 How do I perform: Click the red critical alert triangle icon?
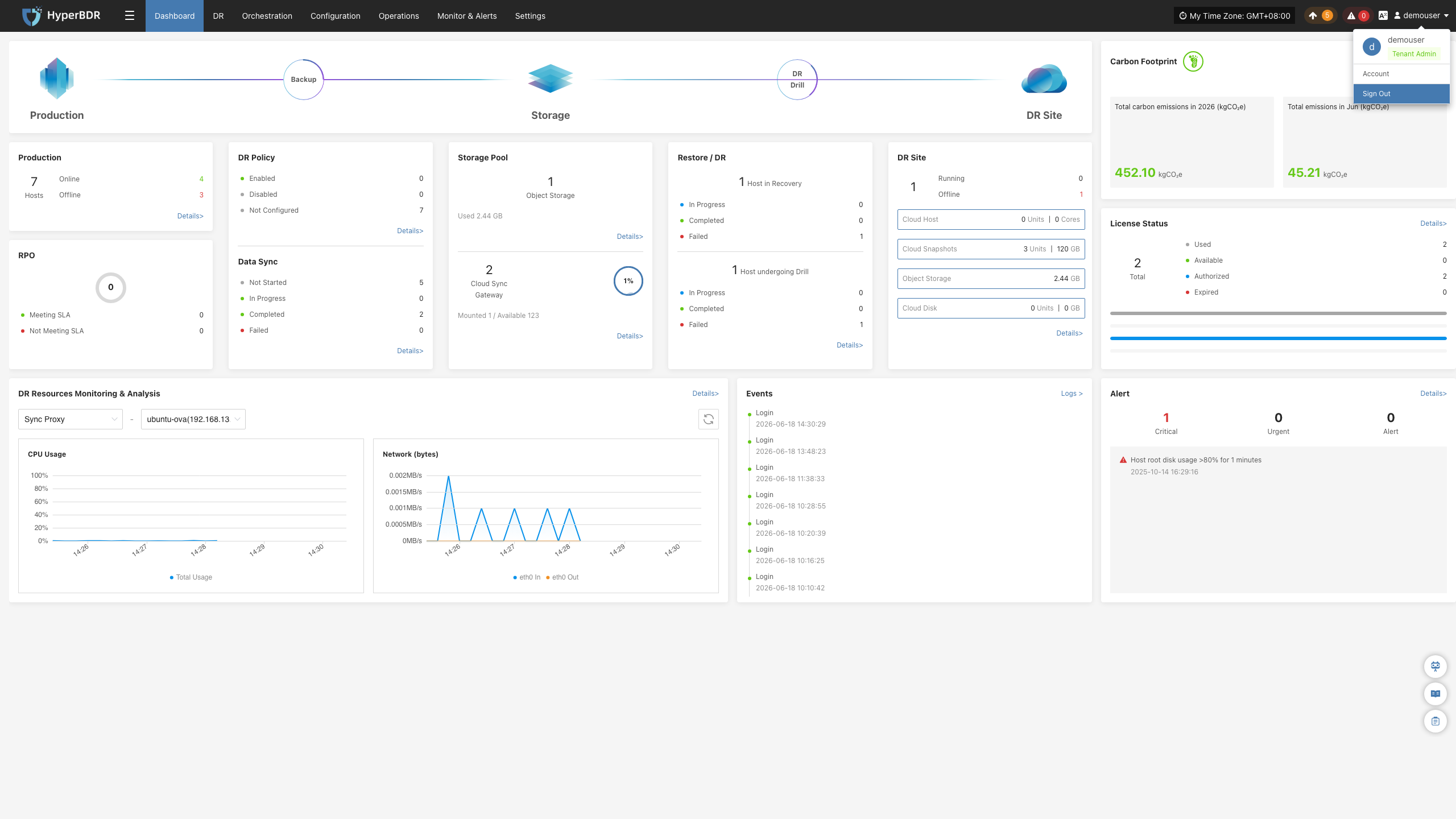(x=1123, y=460)
